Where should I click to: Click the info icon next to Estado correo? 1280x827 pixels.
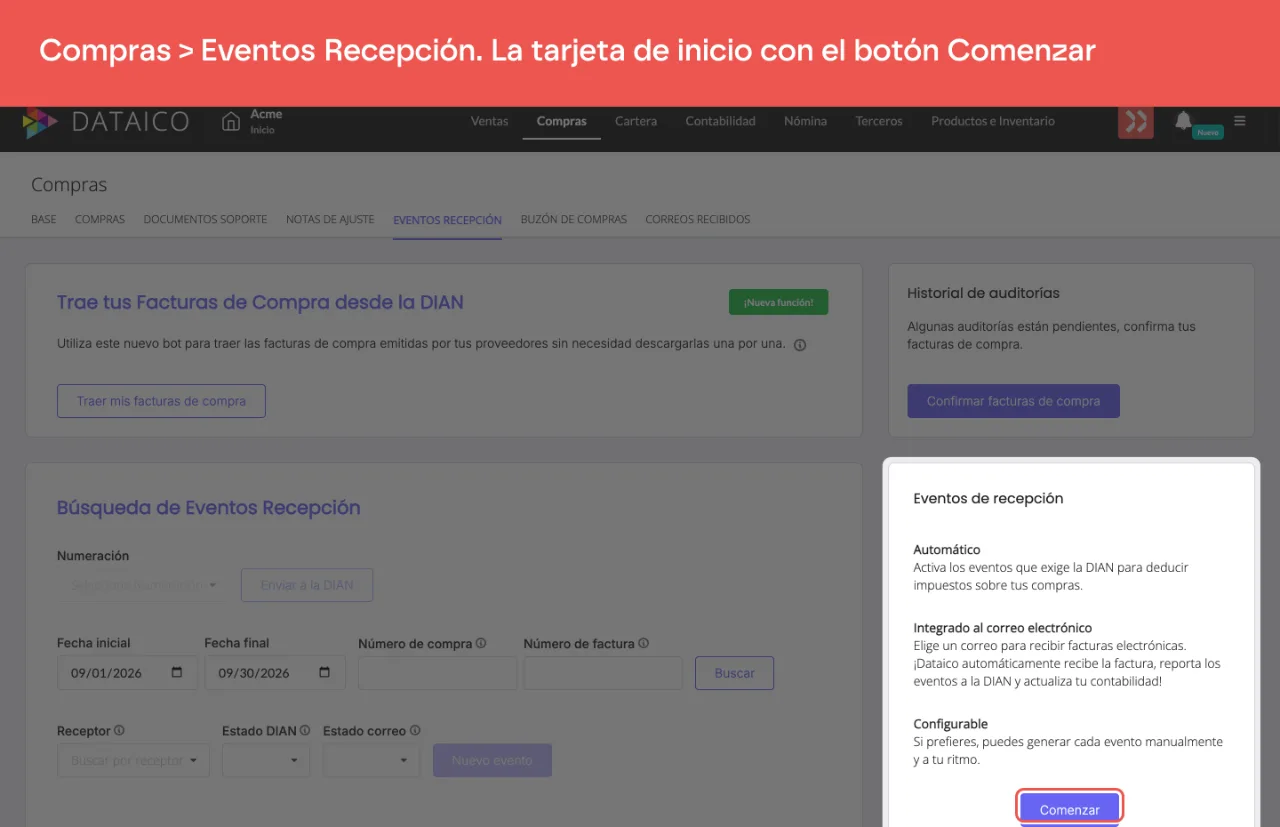[415, 731]
